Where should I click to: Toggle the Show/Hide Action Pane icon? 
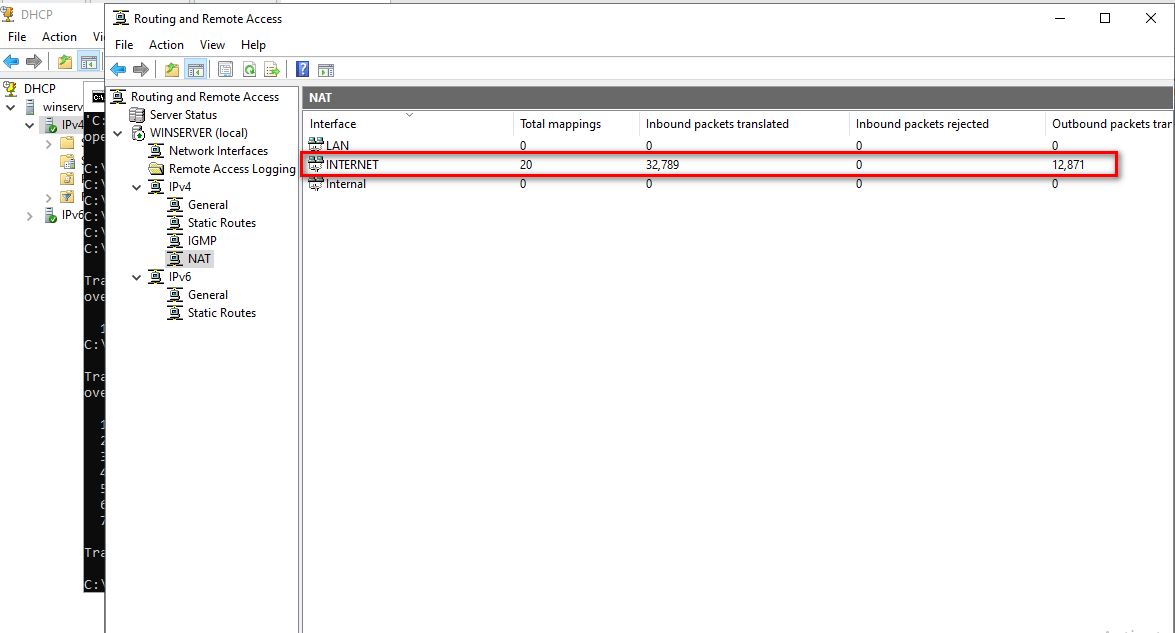click(325, 69)
